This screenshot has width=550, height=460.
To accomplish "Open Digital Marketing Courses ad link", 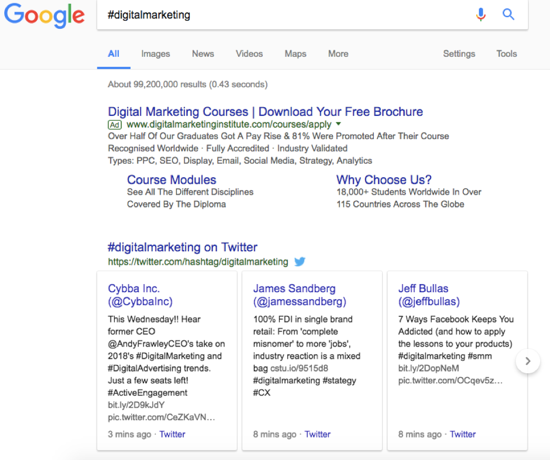I will point(265,112).
